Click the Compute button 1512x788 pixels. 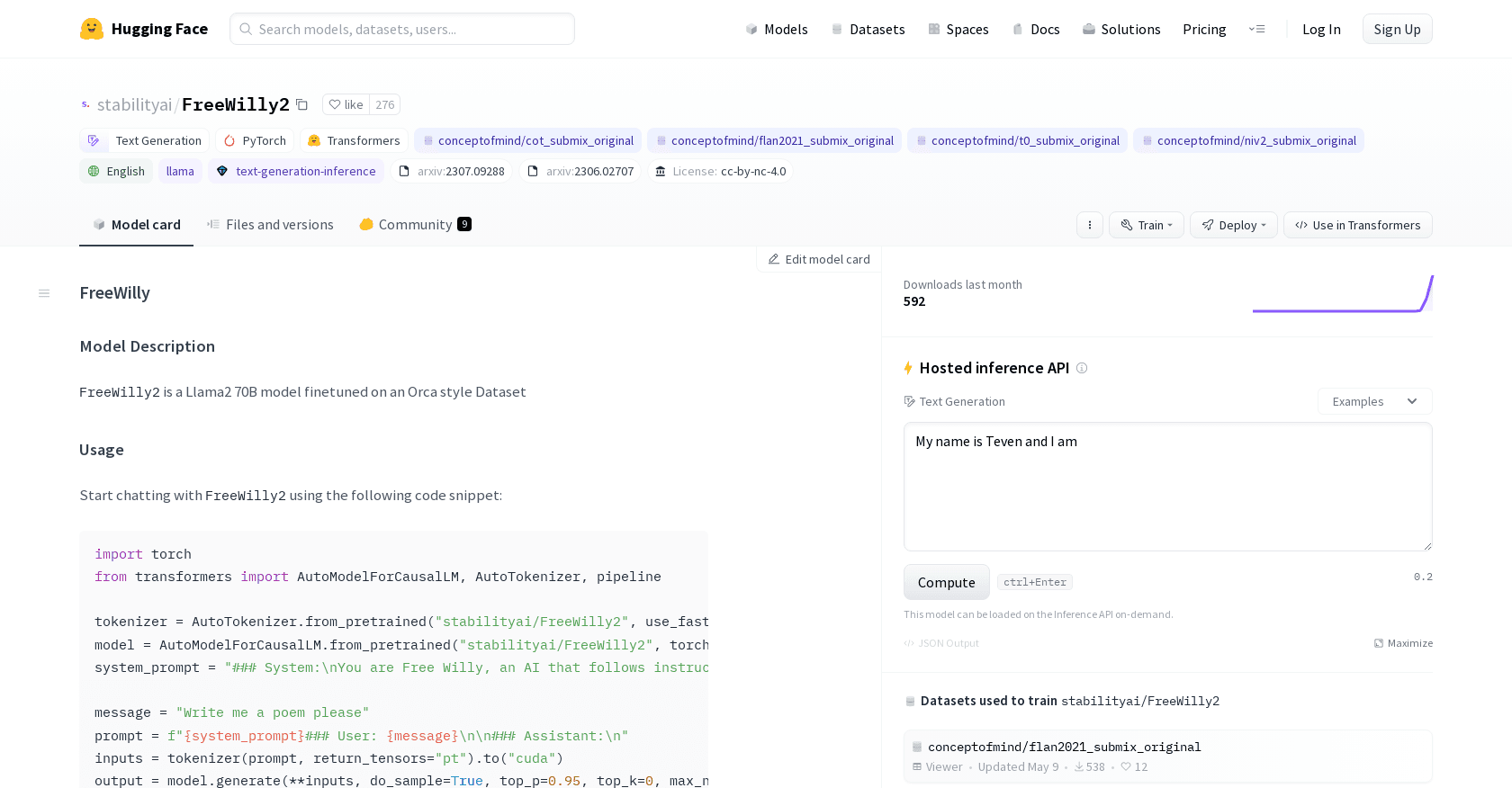point(946,582)
